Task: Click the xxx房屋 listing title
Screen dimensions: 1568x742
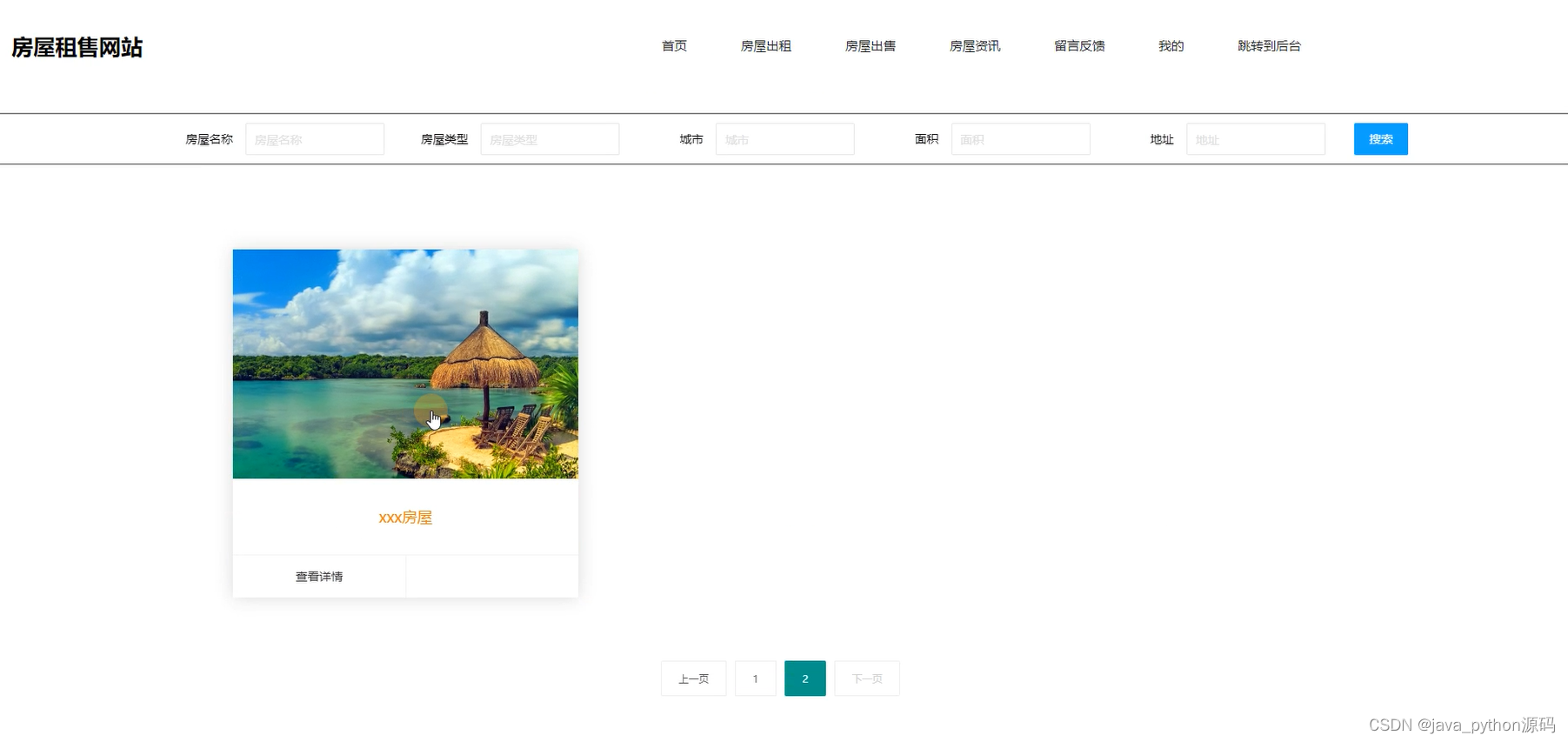Action: point(405,518)
